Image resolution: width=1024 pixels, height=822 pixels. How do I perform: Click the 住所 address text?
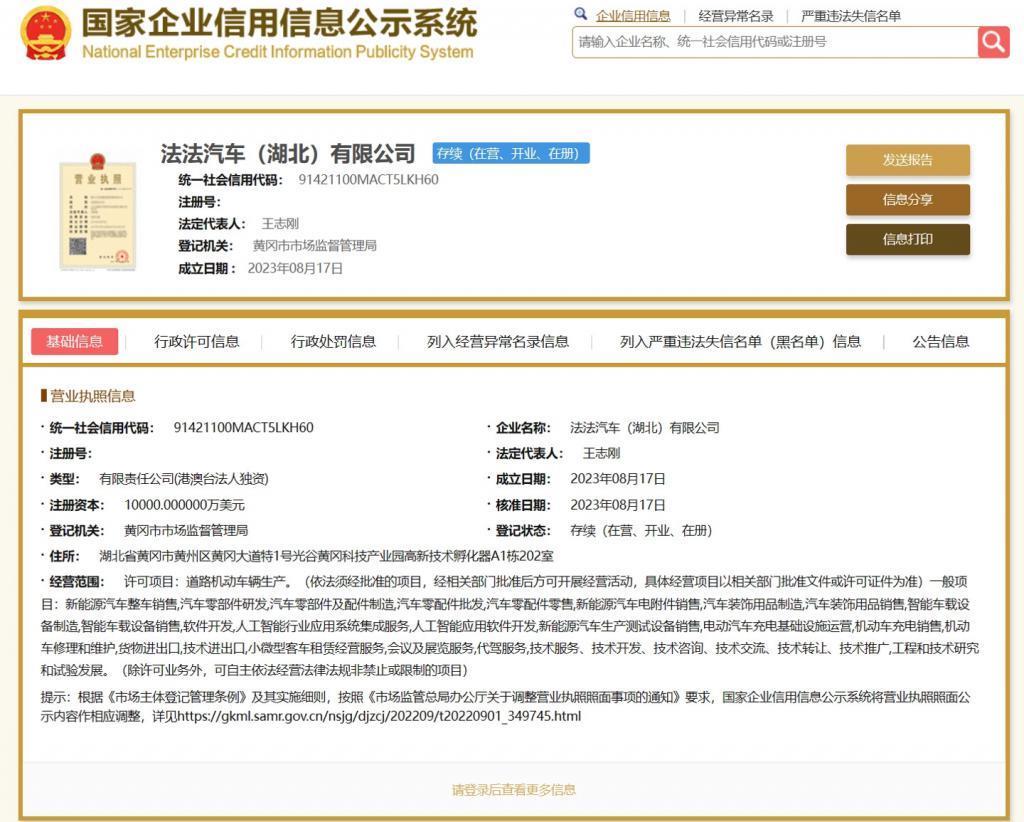click(327, 556)
